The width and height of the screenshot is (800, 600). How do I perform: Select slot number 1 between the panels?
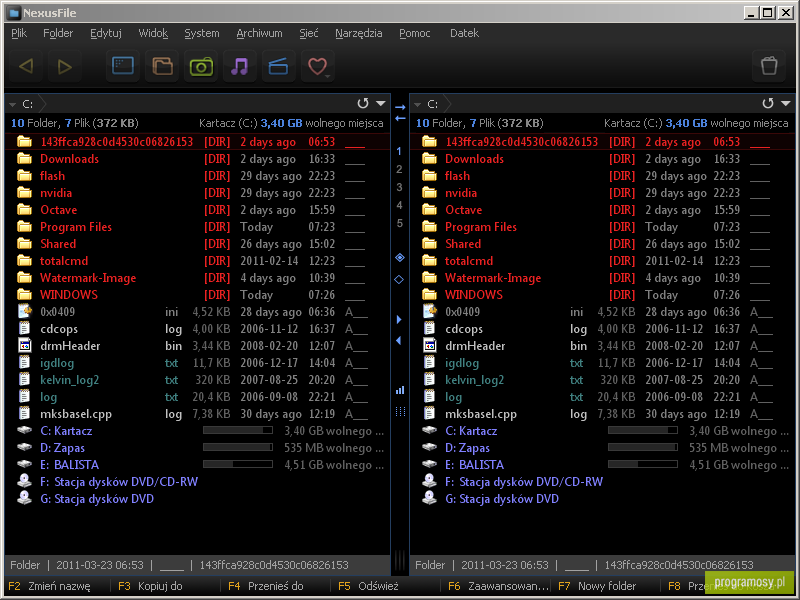(399, 151)
